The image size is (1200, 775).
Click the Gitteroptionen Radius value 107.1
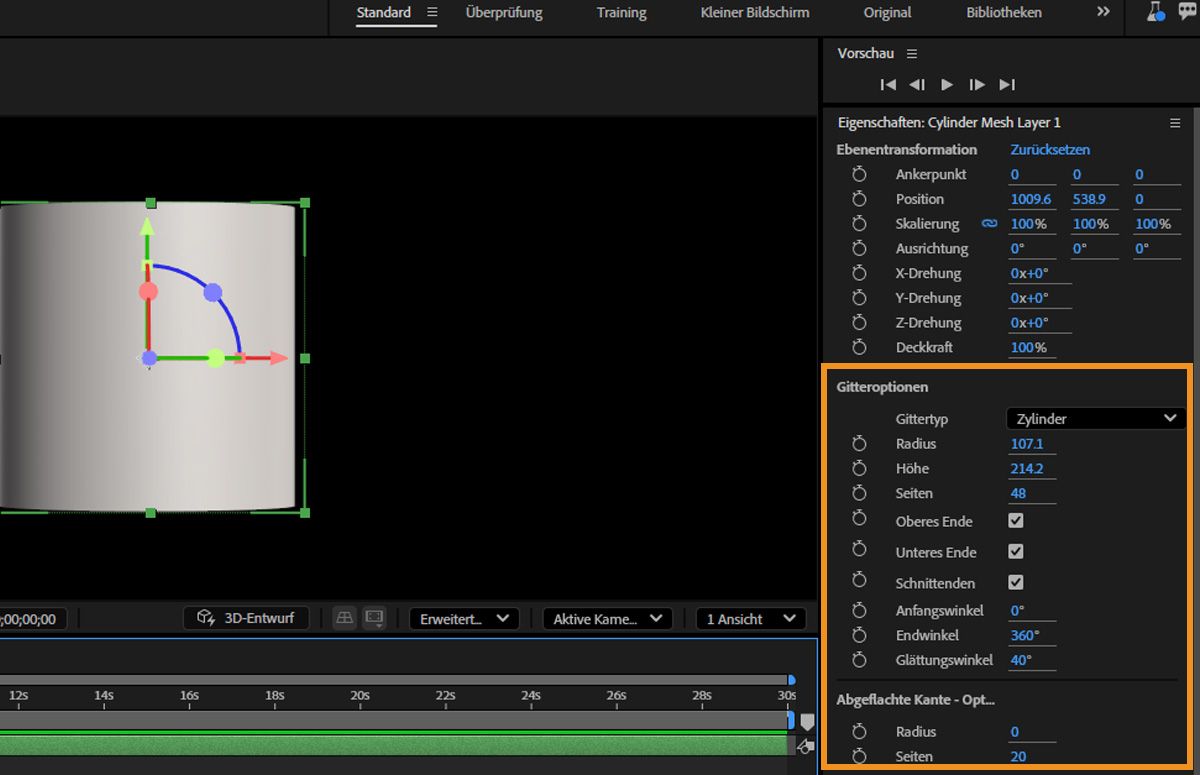point(1027,444)
